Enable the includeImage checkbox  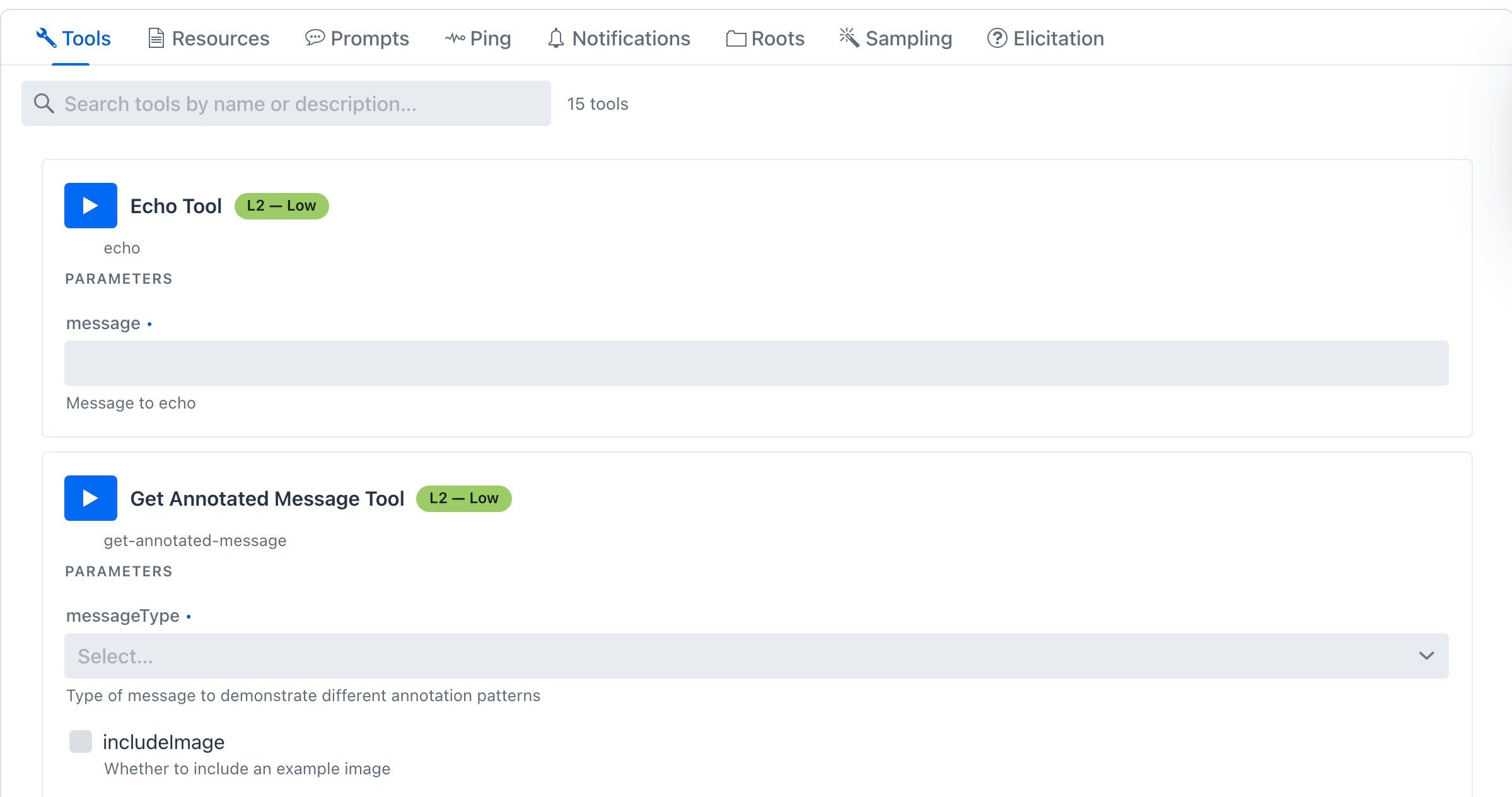[x=81, y=742]
